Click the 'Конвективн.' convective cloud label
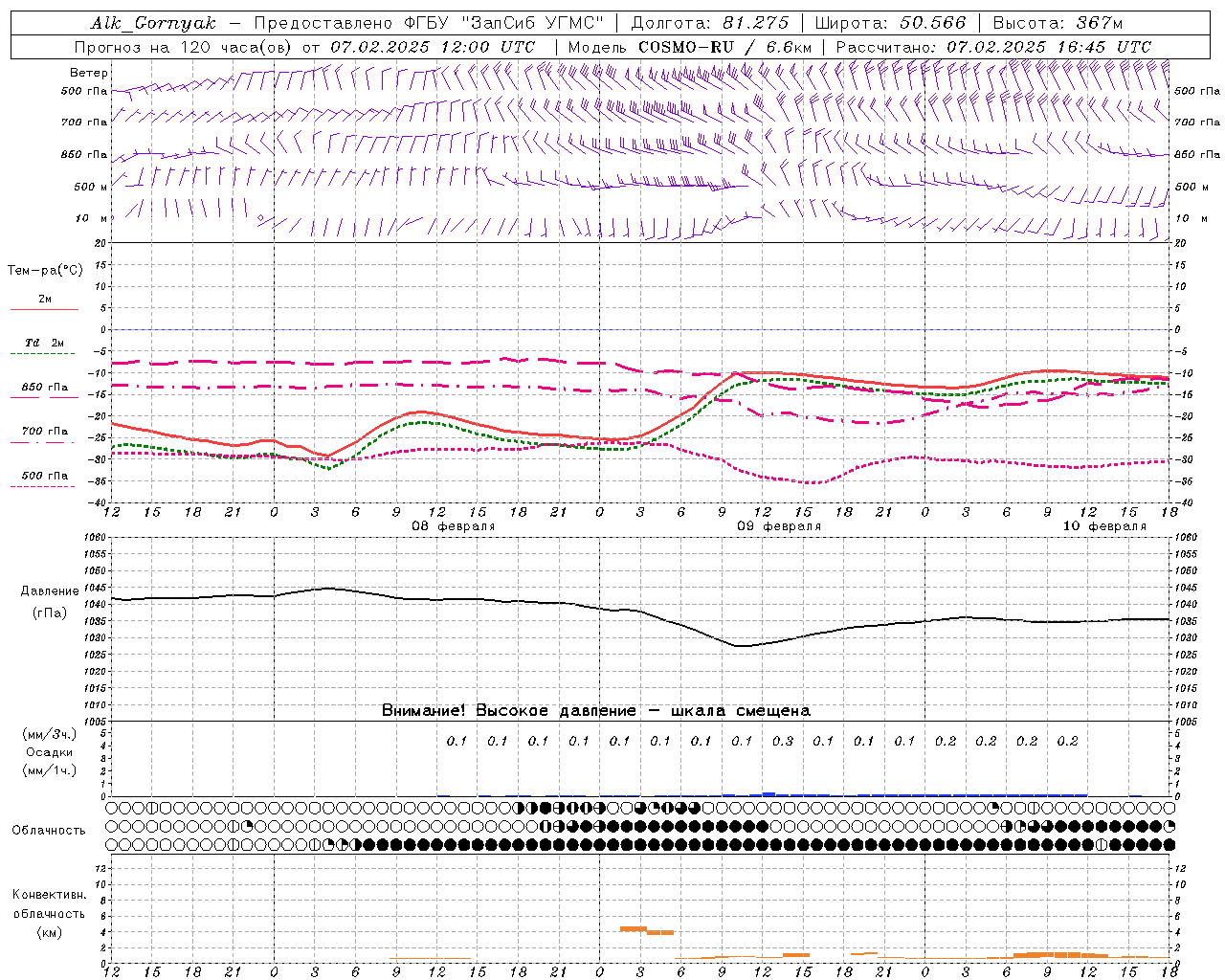Screen dimensions: 1225x980 point(49,895)
